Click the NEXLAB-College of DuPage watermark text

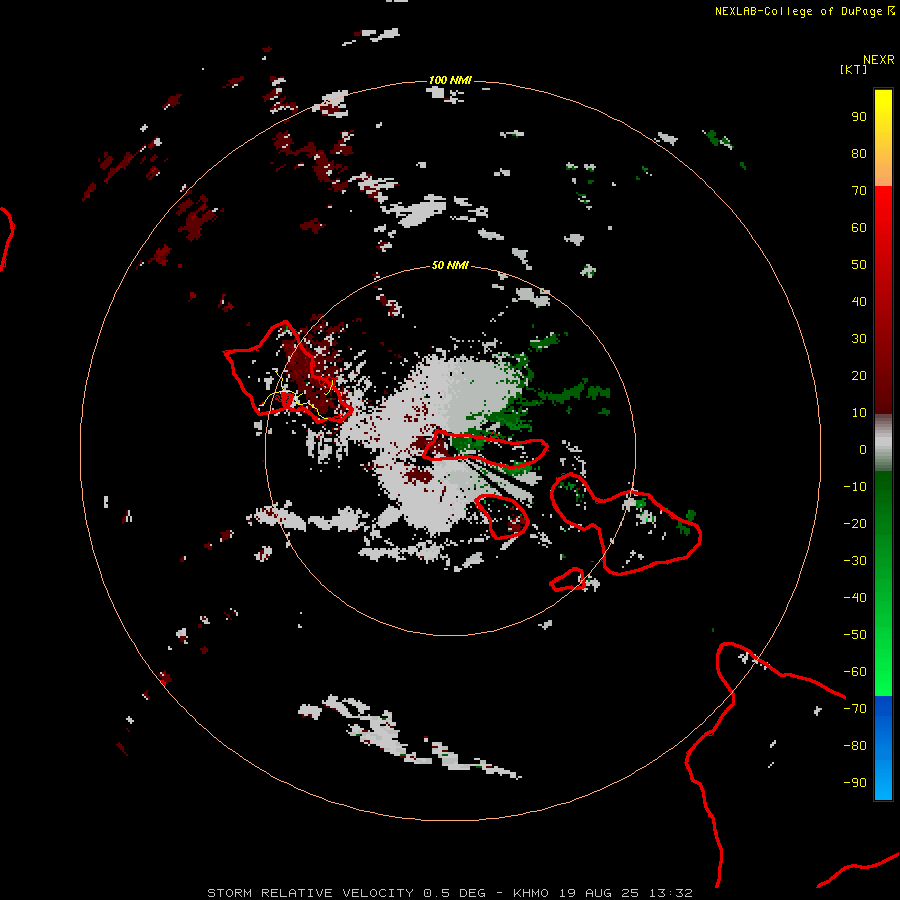804,11
